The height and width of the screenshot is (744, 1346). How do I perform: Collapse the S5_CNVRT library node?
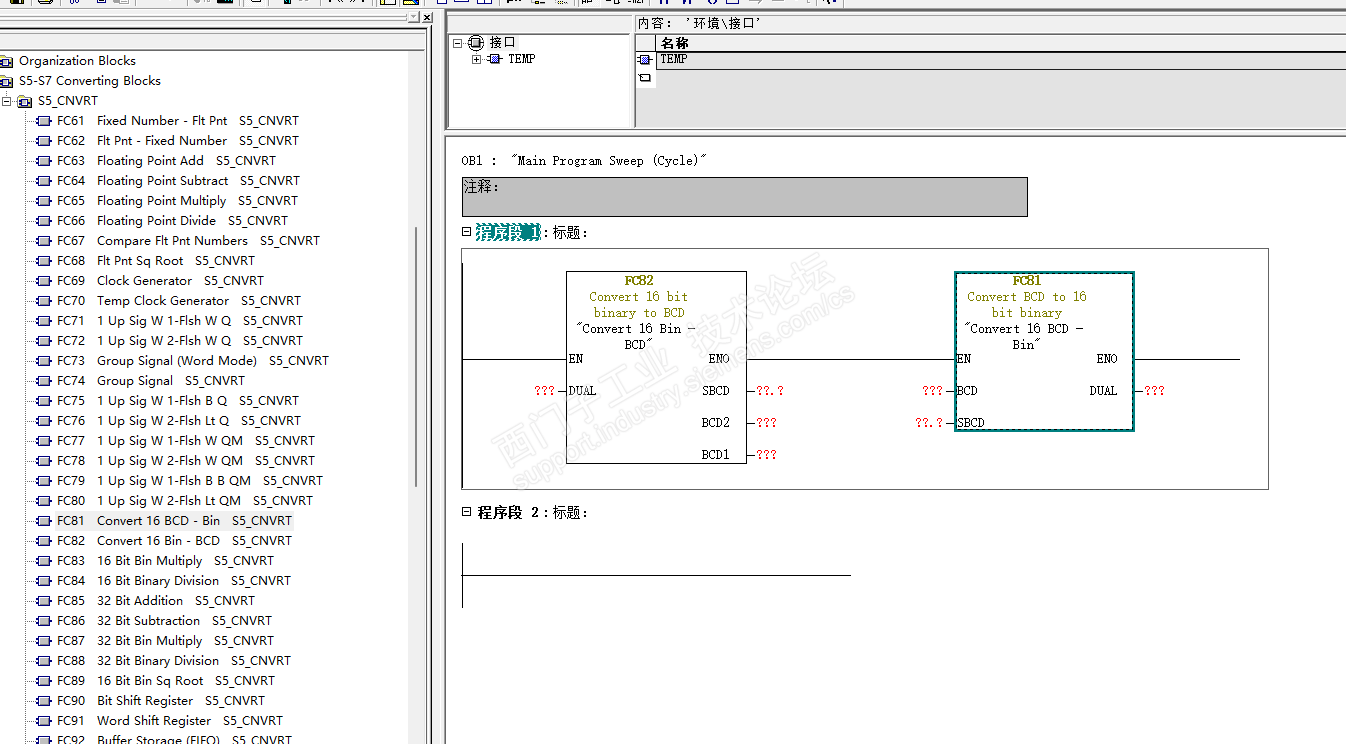[x=7, y=101]
